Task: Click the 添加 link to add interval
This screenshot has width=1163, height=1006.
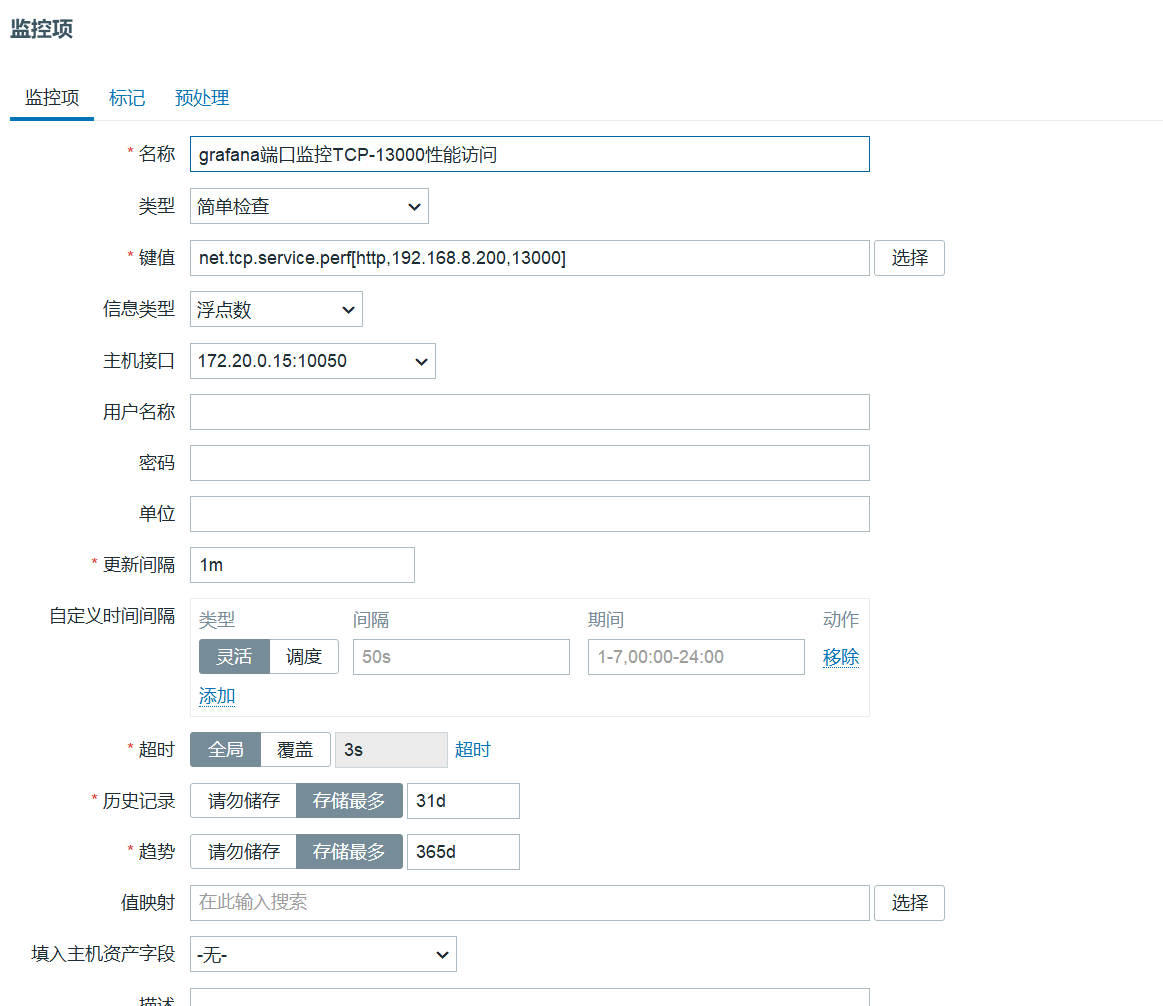Action: pos(217,696)
